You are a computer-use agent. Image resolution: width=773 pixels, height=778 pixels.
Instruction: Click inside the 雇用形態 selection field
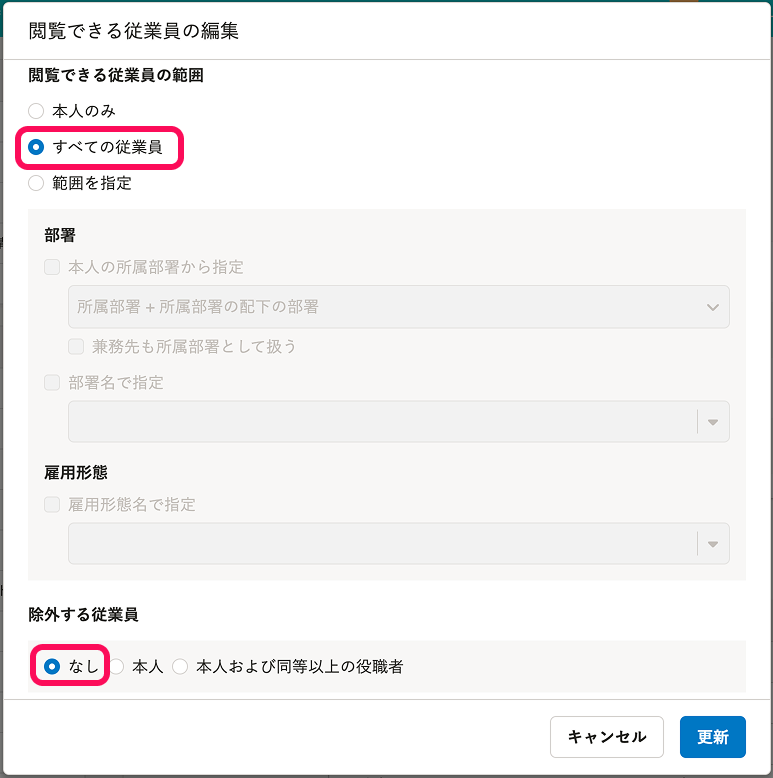[x=380, y=544]
